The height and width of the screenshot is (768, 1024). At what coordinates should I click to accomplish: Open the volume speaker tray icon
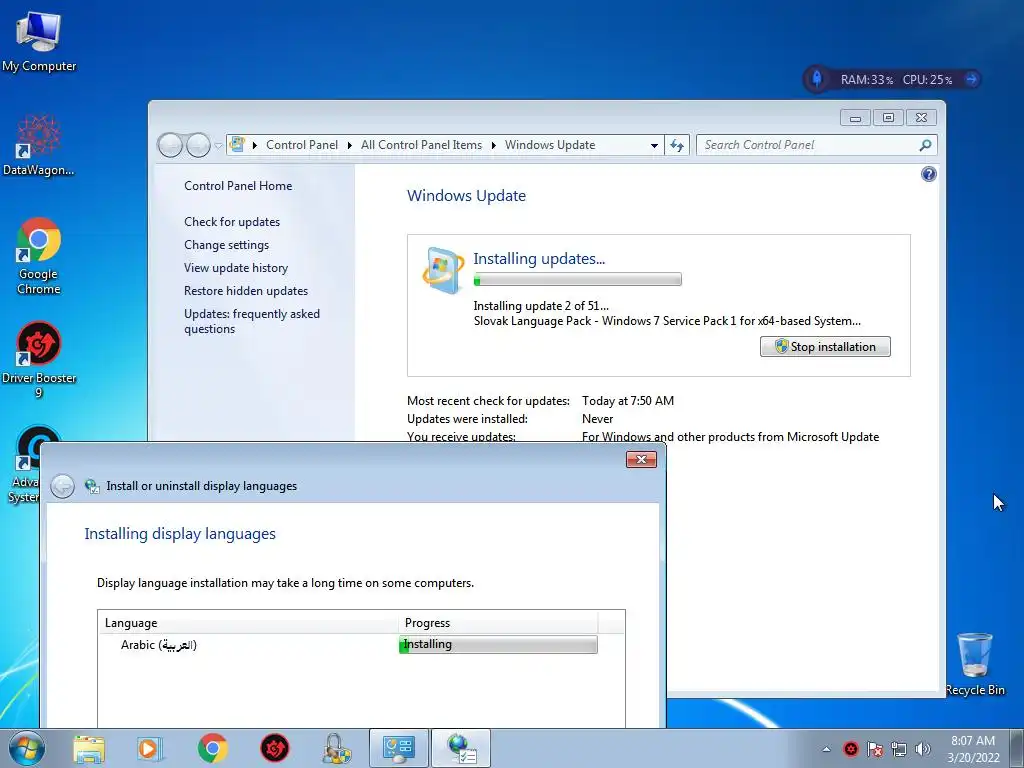click(x=923, y=749)
